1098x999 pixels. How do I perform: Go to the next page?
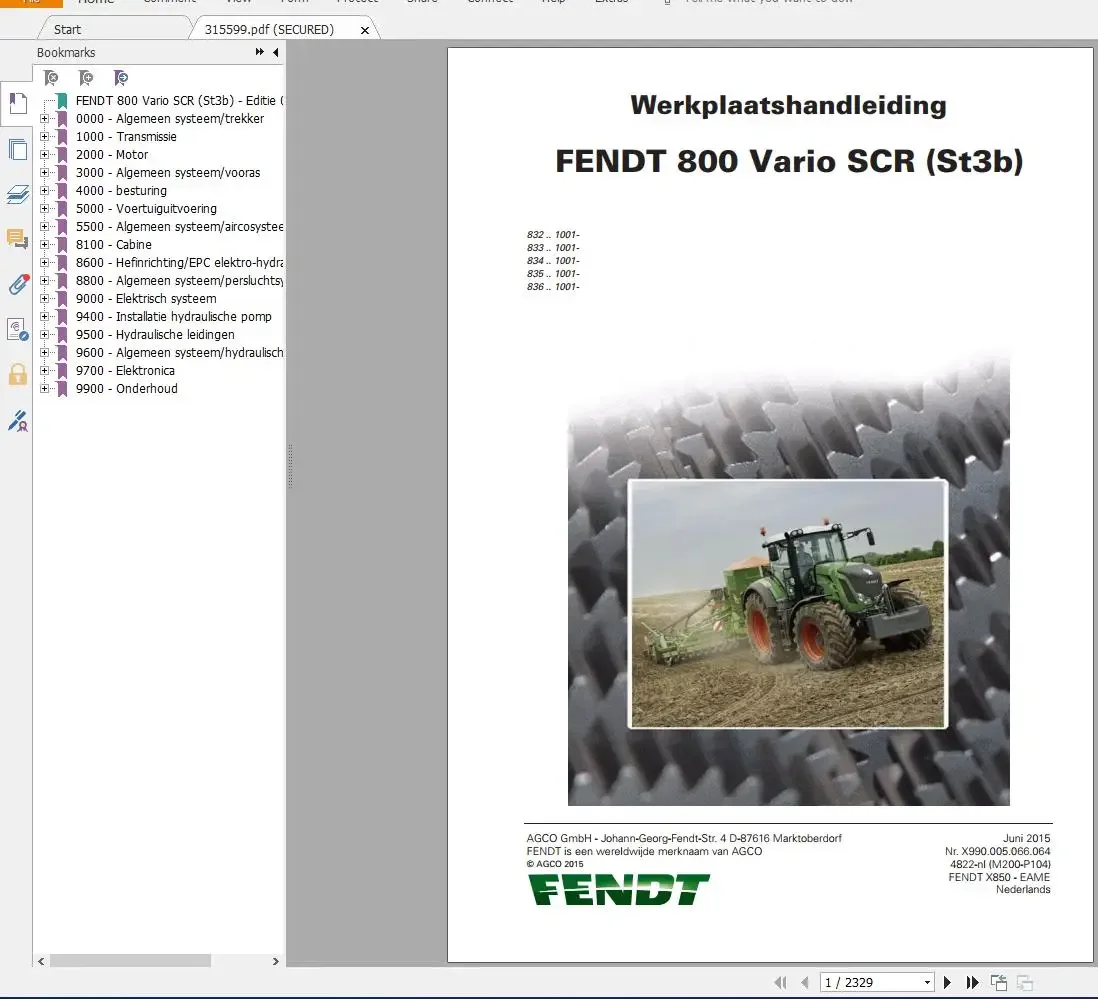click(x=947, y=982)
